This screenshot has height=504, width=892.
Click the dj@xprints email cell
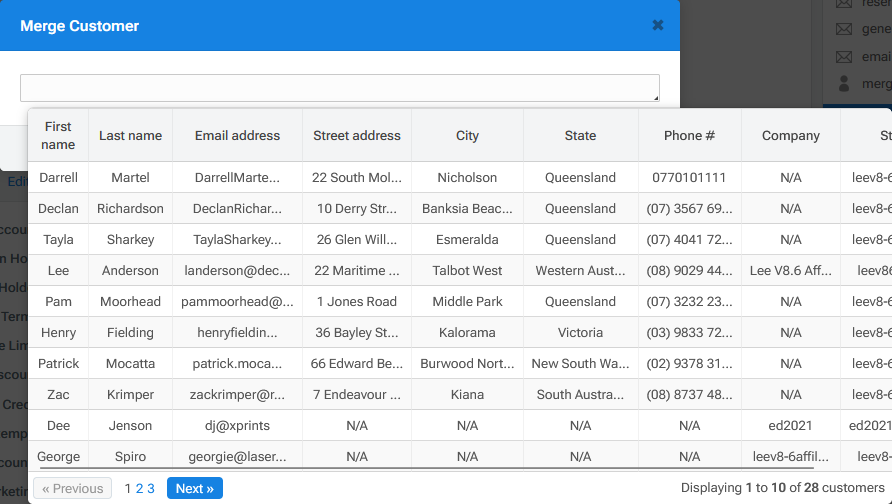point(237,425)
